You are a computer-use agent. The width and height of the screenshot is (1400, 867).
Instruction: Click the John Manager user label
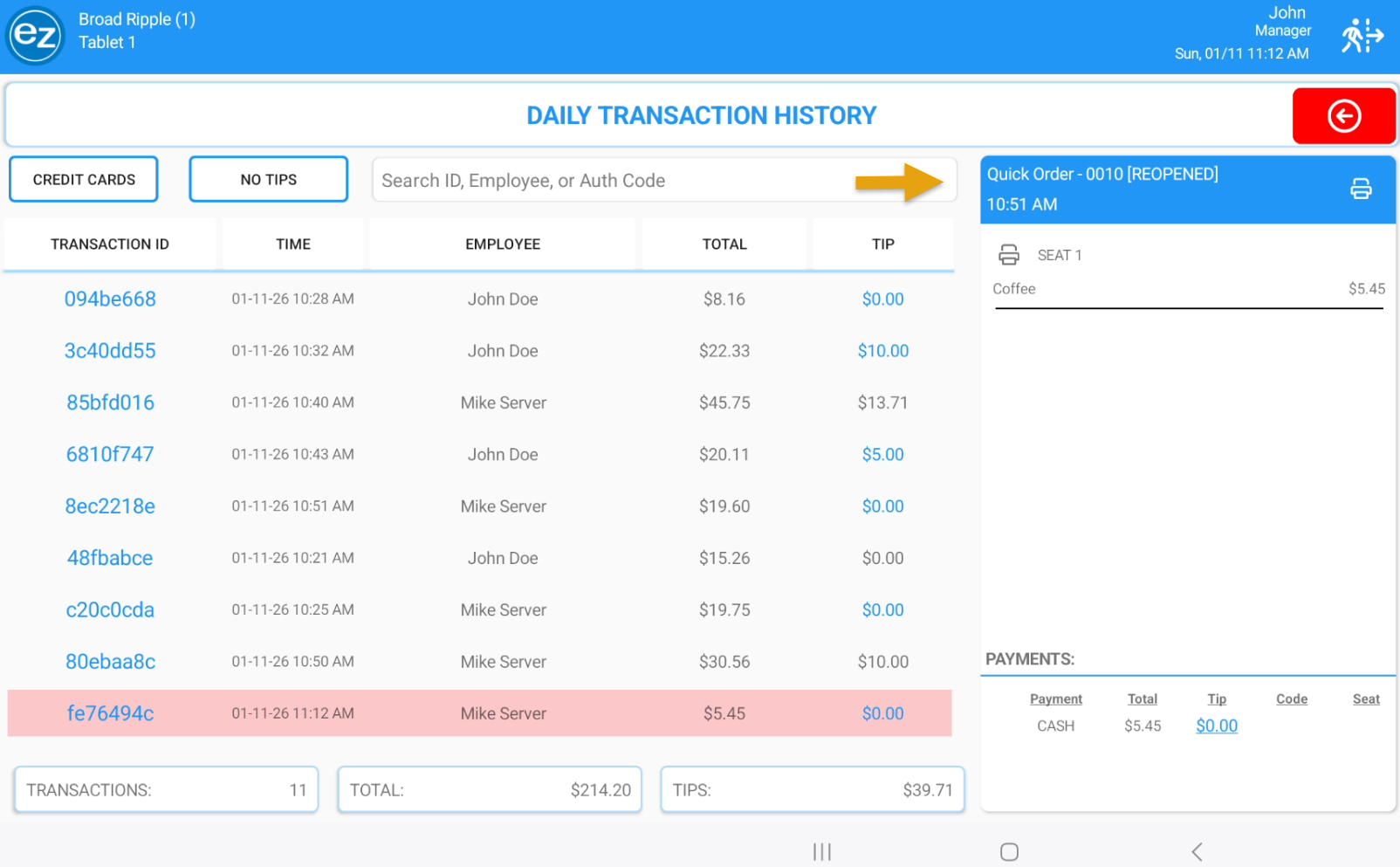(1283, 21)
